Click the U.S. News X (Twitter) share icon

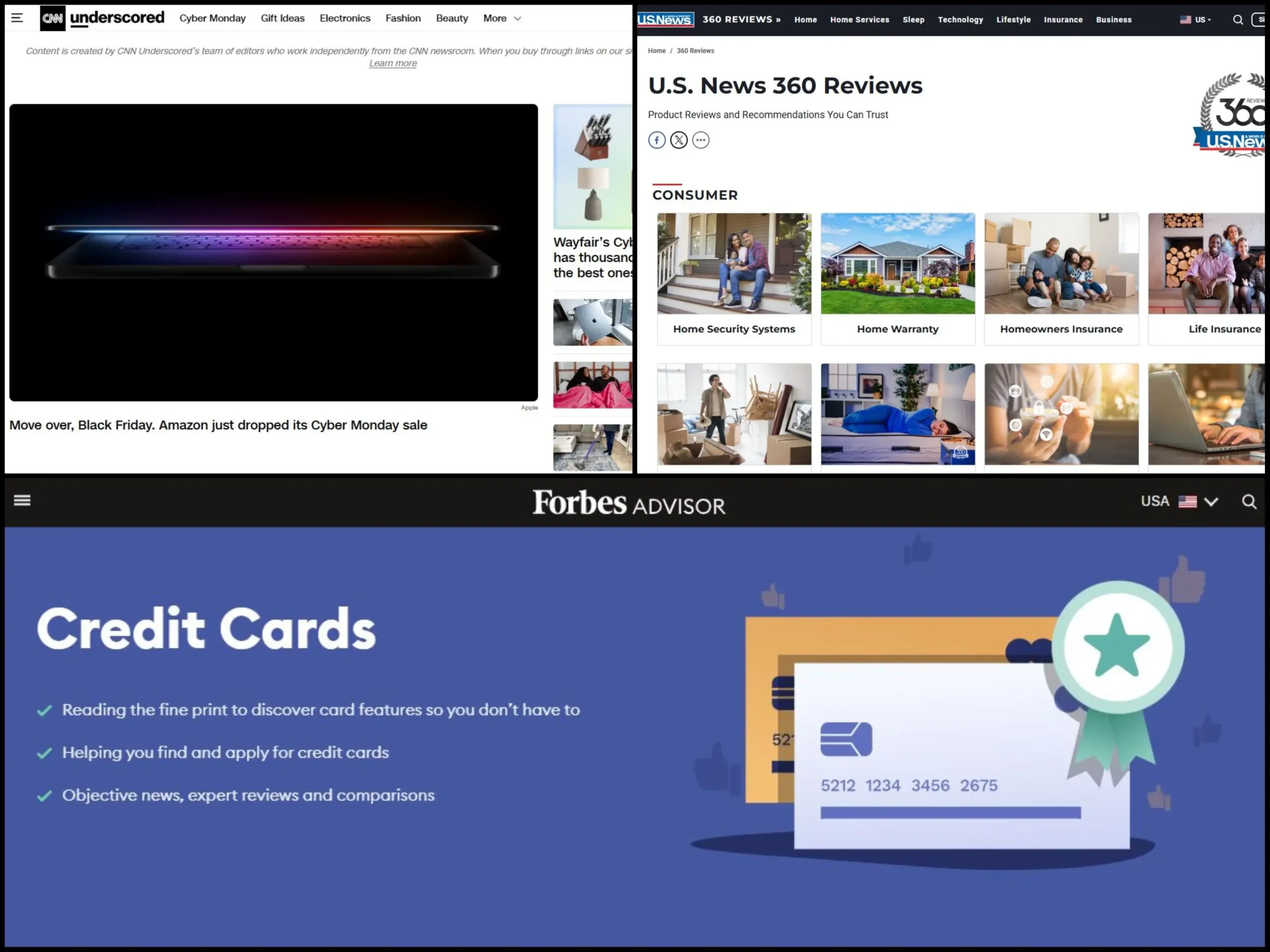pyautogui.click(x=679, y=139)
